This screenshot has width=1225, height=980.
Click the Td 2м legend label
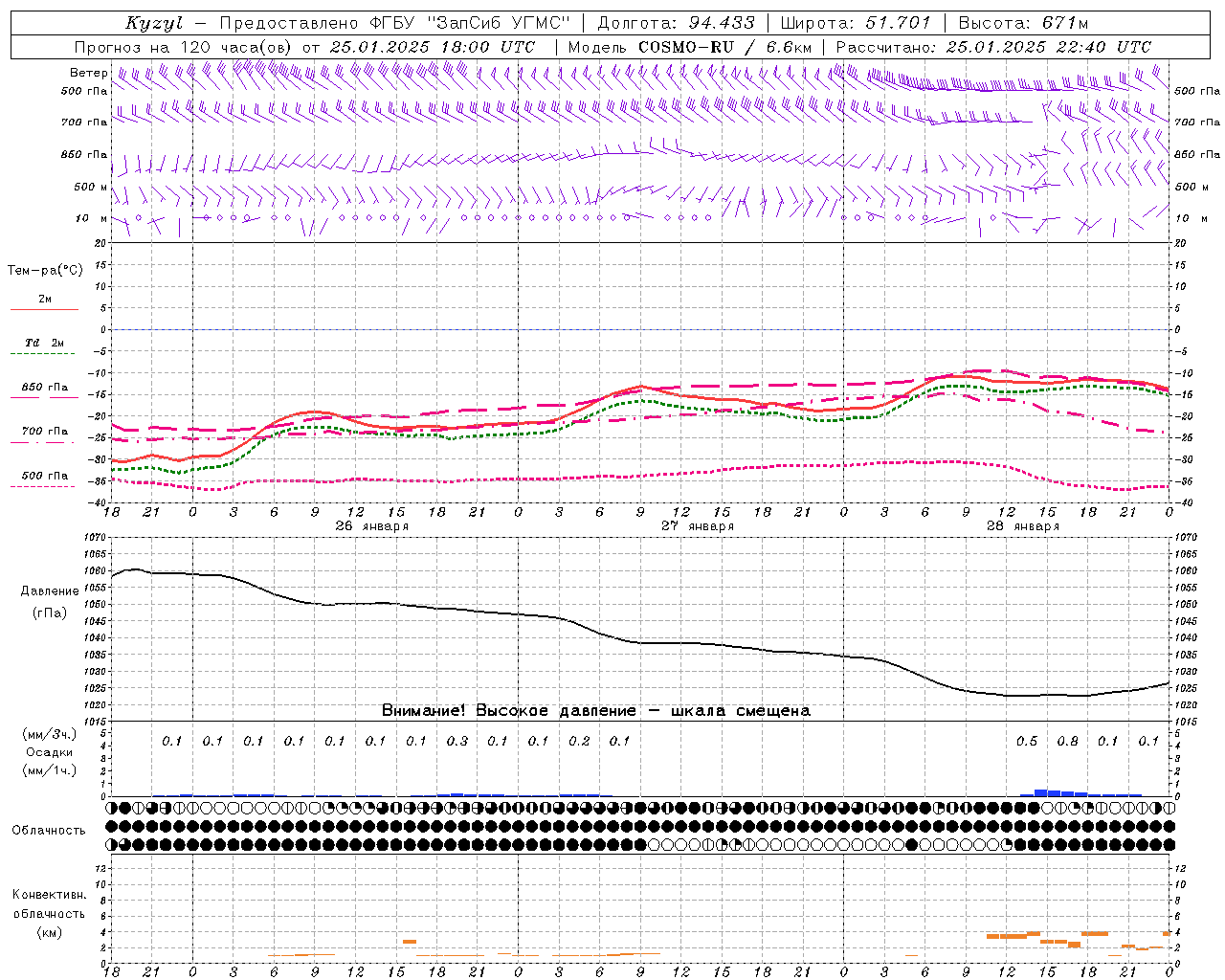pos(44,343)
